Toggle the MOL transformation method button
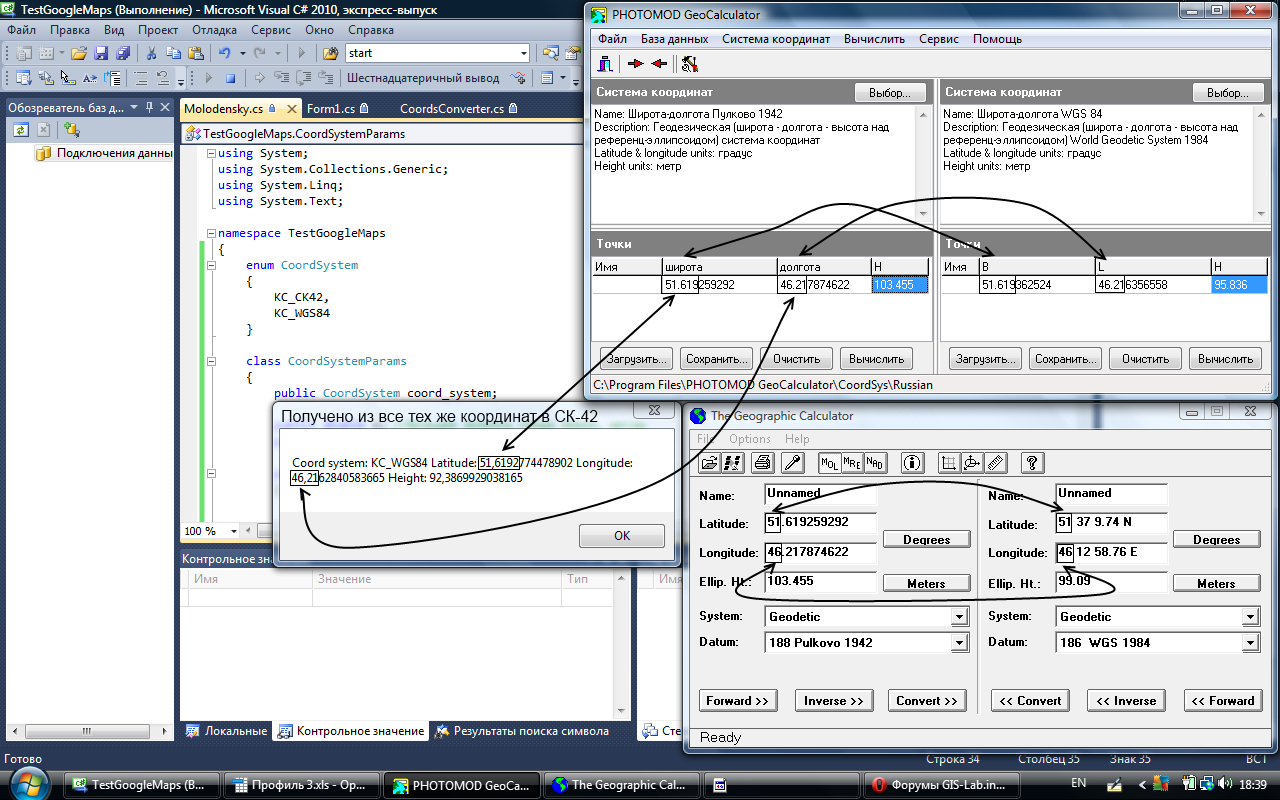The image size is (1280, 800). point(829,463)
